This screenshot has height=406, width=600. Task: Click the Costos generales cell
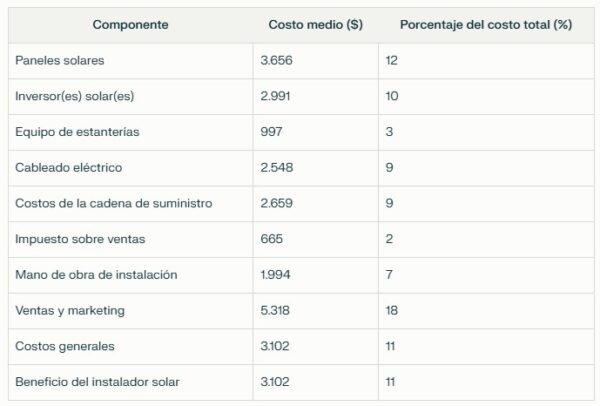[x=65, y=346]
